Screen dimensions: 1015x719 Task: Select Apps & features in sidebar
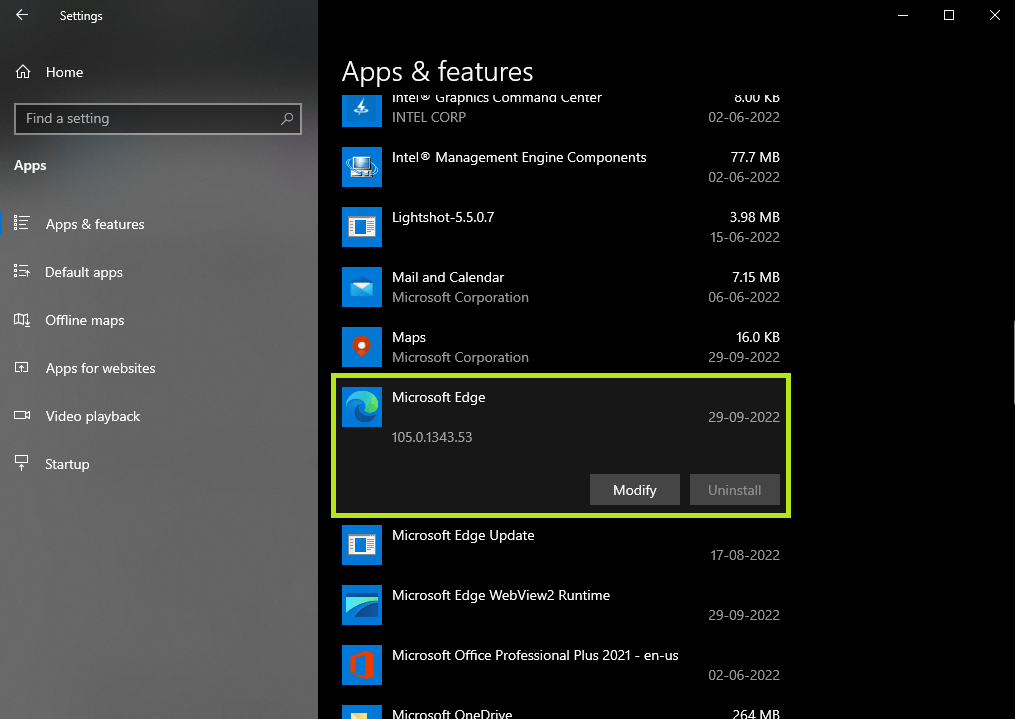click(x=159, y=224)
